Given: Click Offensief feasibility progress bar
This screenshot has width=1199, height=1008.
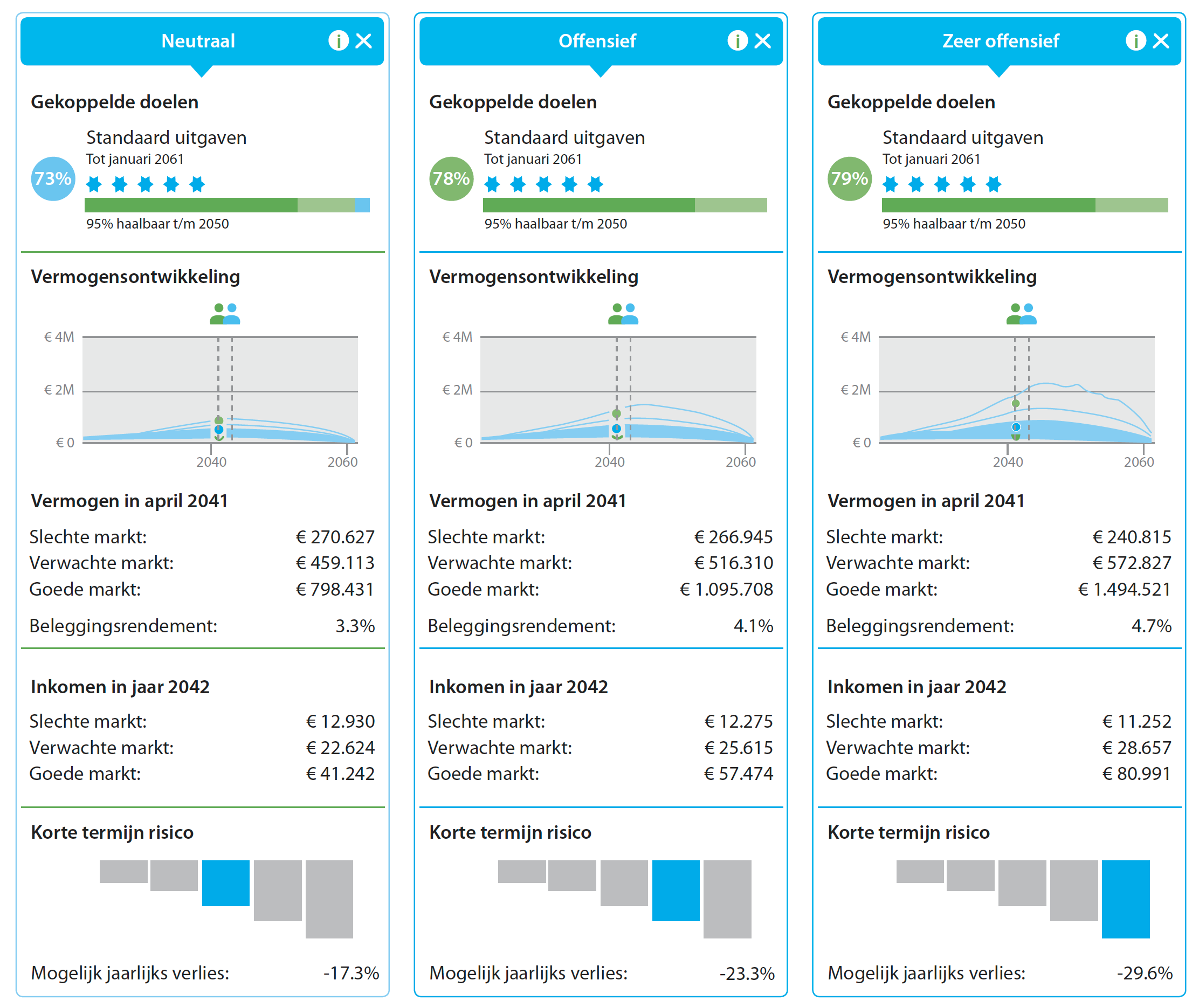Looking at the screenshot, I should 625,205.
